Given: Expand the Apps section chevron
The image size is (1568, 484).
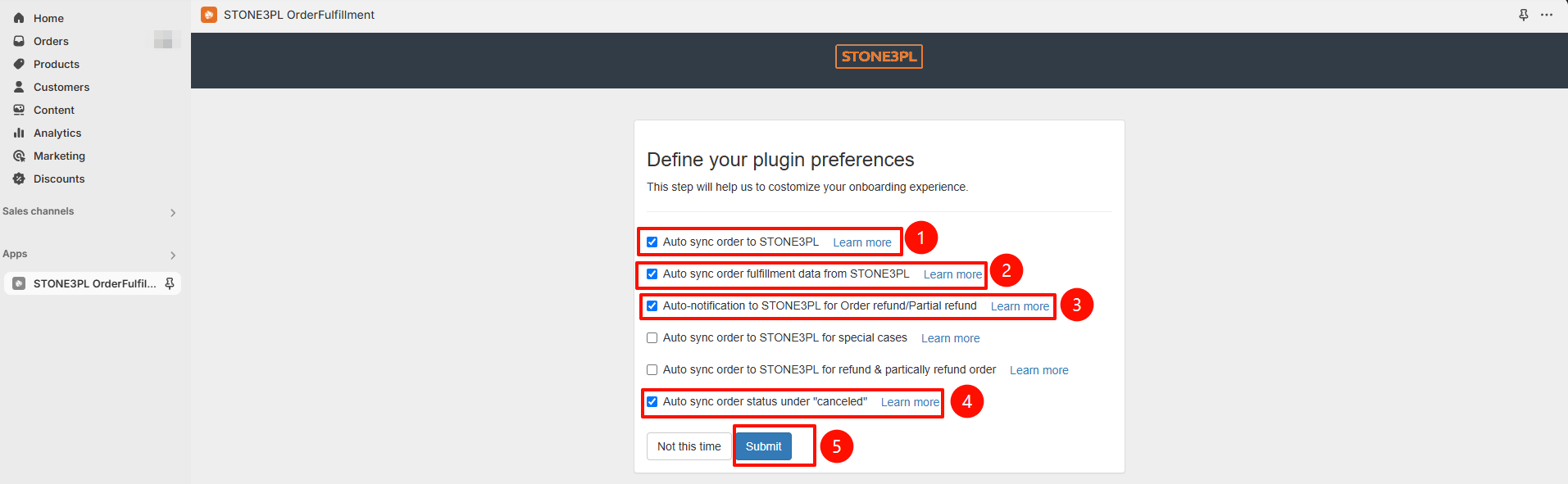Looking at the screenshot, I should tap(173, 255).
